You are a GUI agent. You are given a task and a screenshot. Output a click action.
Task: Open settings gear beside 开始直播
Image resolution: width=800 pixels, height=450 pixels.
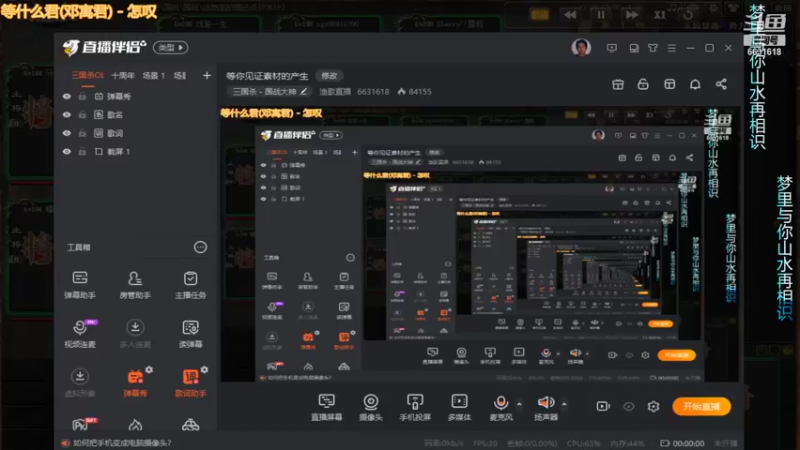point(653,406)
